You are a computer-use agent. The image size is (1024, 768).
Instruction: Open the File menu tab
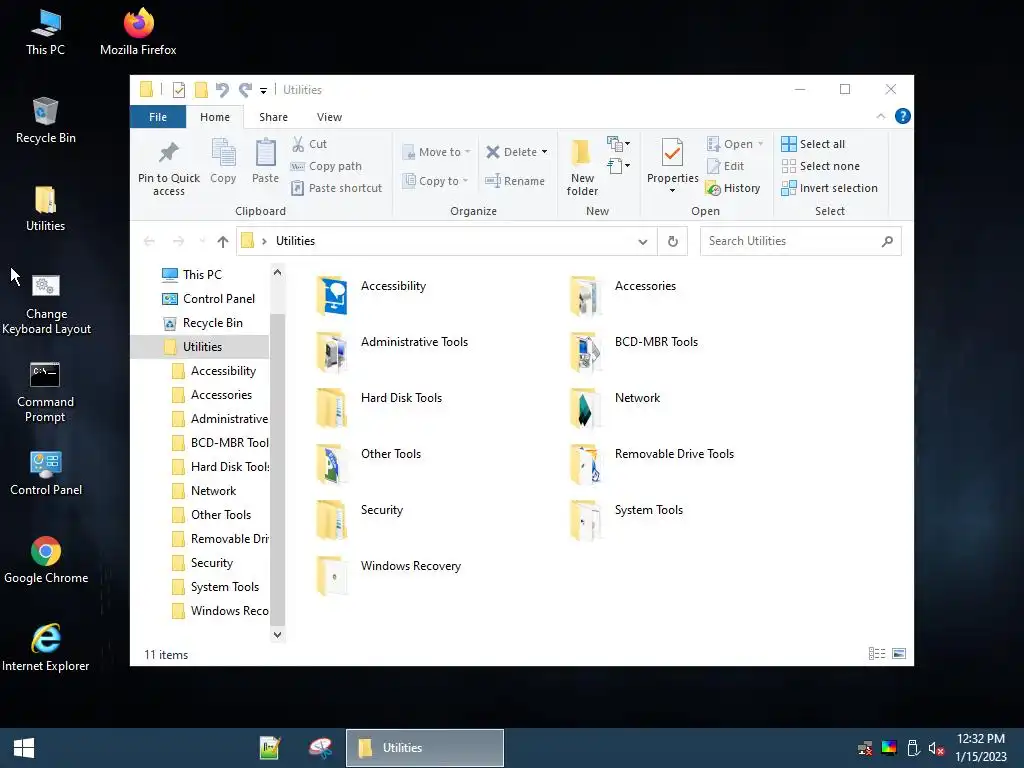point(158,117)
